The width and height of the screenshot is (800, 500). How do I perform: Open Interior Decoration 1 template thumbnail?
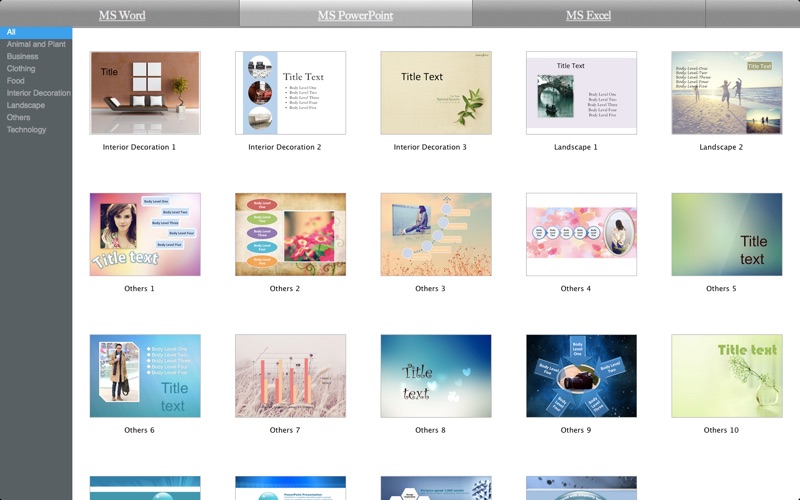tap(145, 93)
